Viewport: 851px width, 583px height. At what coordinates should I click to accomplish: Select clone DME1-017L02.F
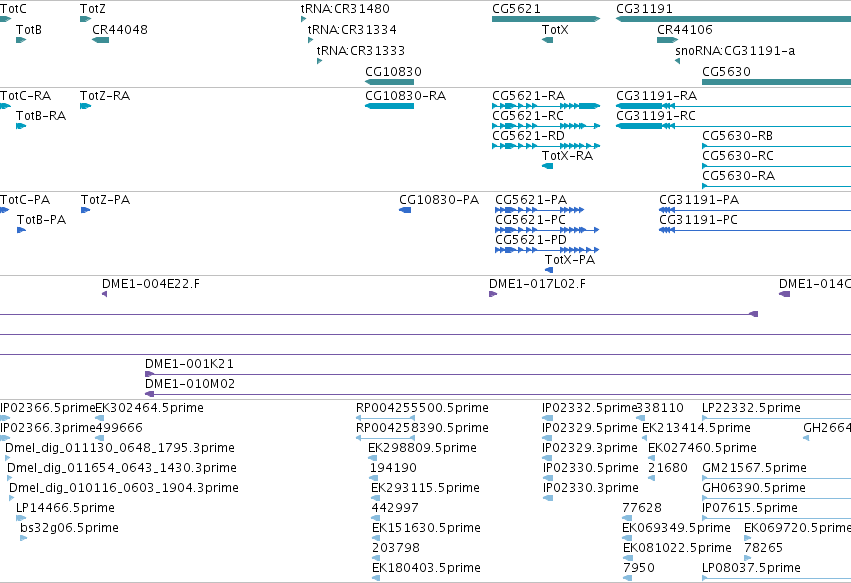[x=537, y=284]
